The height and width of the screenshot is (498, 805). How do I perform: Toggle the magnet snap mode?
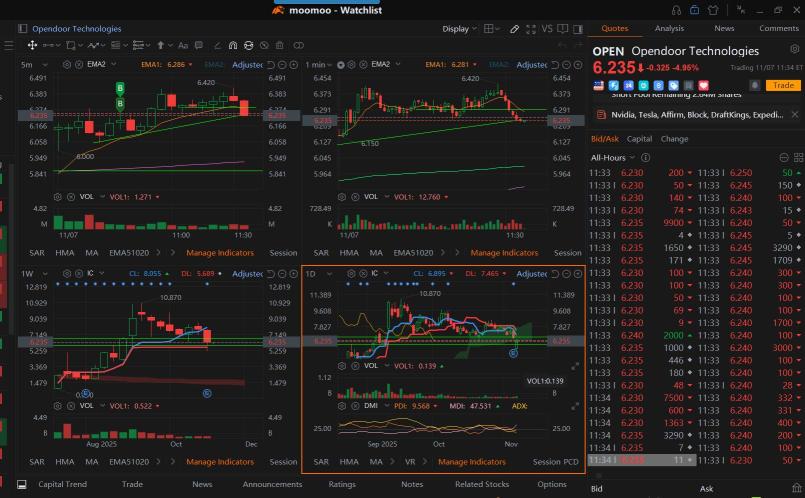point(233,45)
